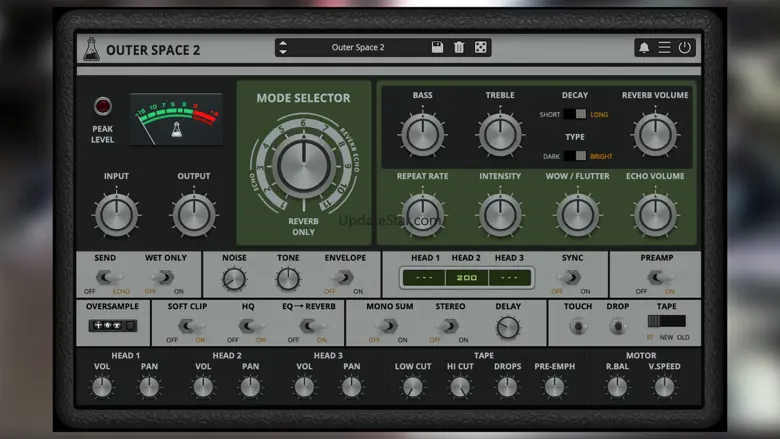Toggle the Envelope switch

(x=342, y=277)
